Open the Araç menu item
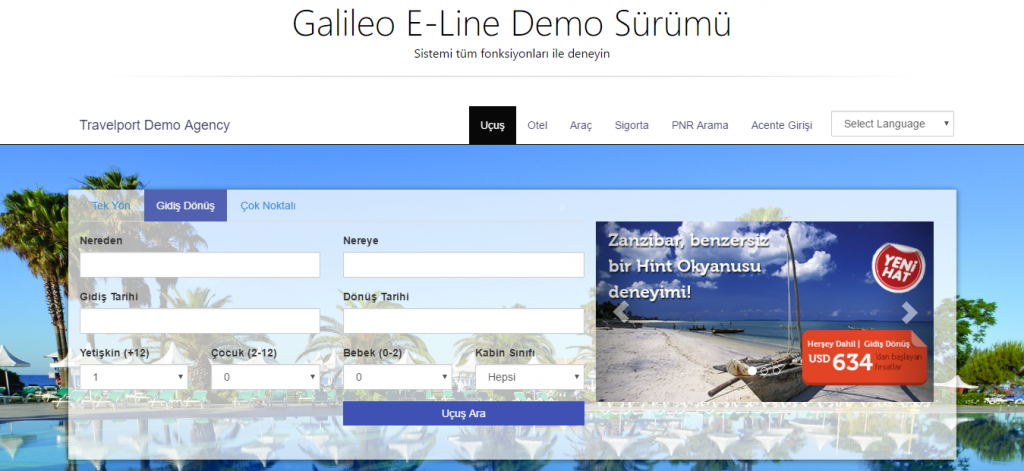1024x471 pixels. [581, 125]
